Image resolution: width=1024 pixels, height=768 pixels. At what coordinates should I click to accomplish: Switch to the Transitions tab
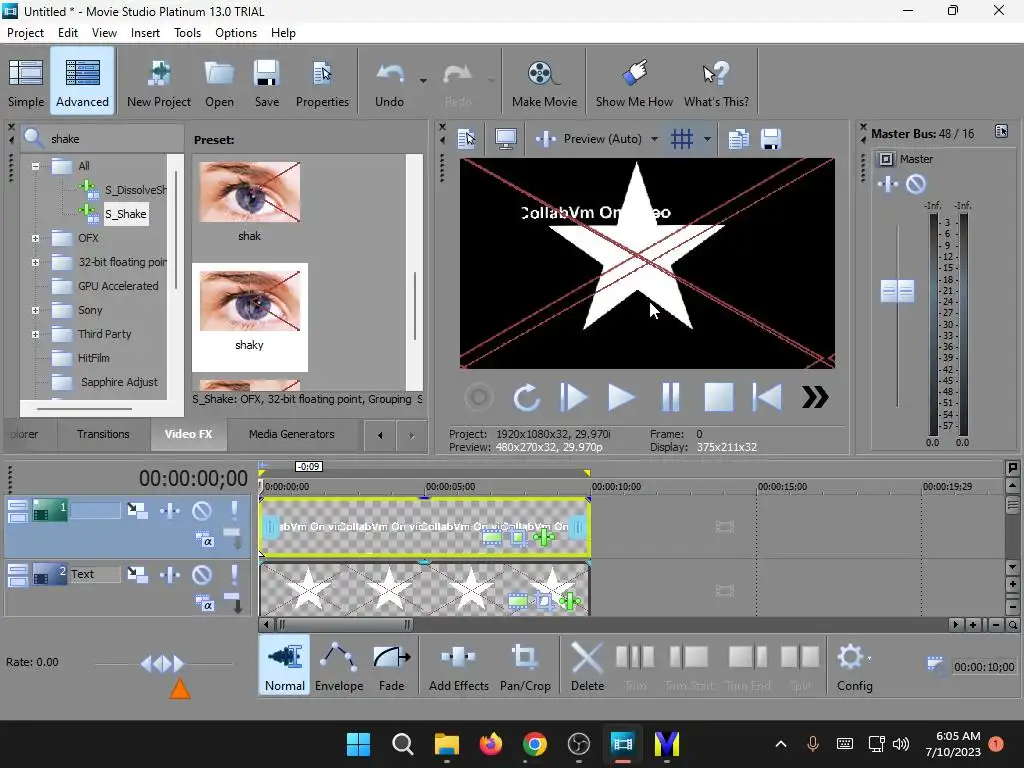[103, 434]
